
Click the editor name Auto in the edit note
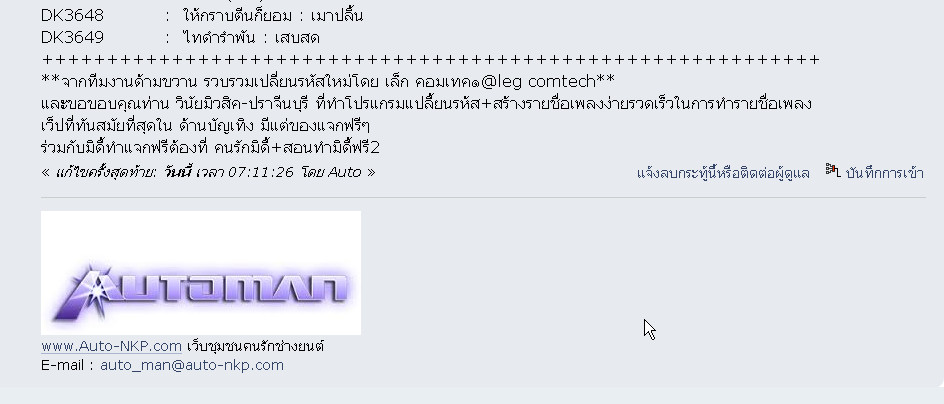[344, 173]
